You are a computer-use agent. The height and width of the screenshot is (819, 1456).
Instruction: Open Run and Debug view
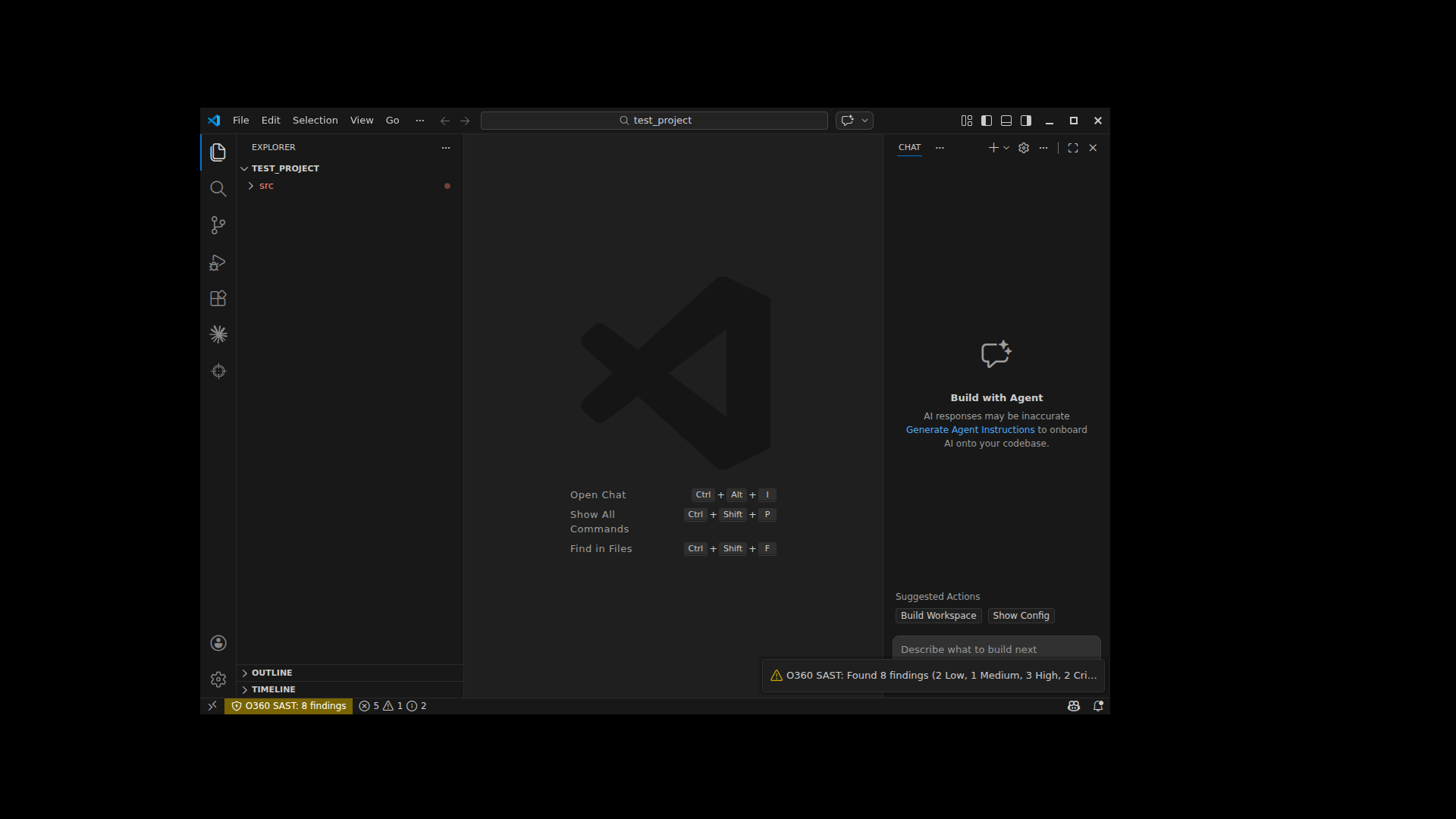218,262
